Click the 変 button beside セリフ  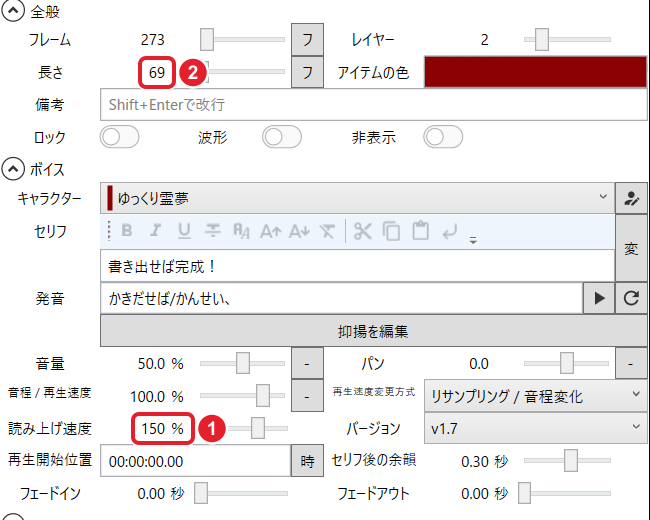631,248
